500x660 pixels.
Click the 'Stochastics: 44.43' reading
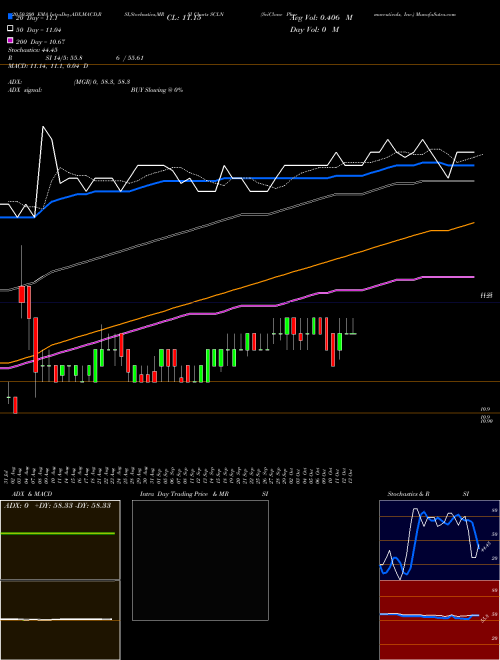[x=32, y=50]
